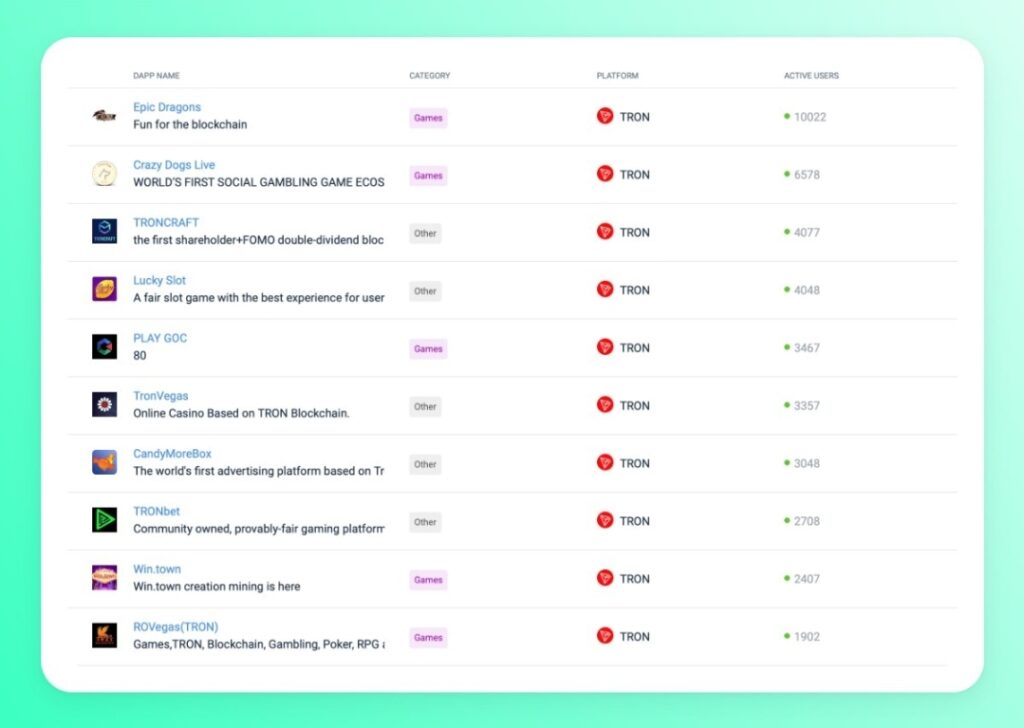1024x728 pixels.
Task: Open the ROVegas(TRON) dapp link
Action: click(x=176, y=627)
